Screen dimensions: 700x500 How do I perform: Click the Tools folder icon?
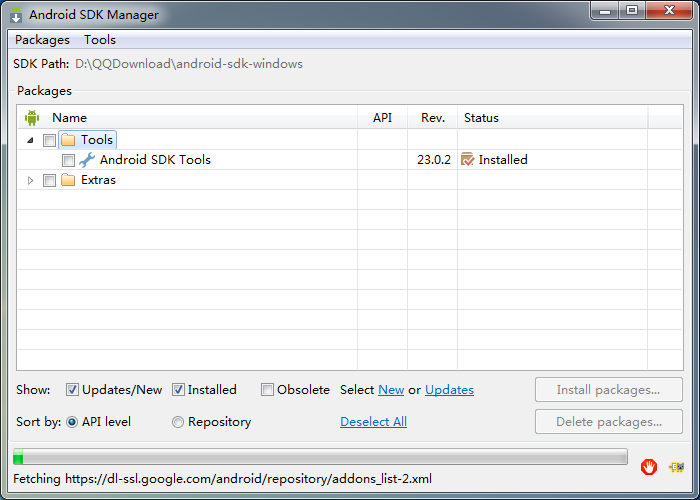(x=68, y=140)
